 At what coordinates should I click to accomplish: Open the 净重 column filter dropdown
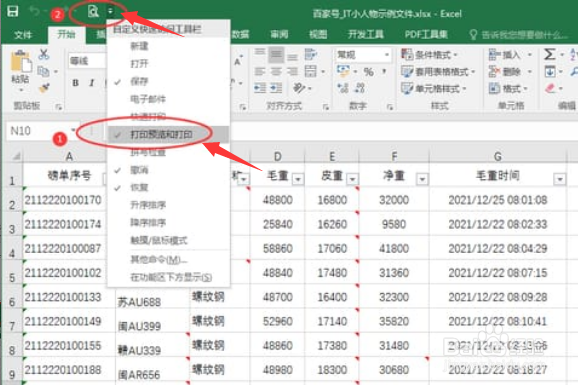(422, 180)
